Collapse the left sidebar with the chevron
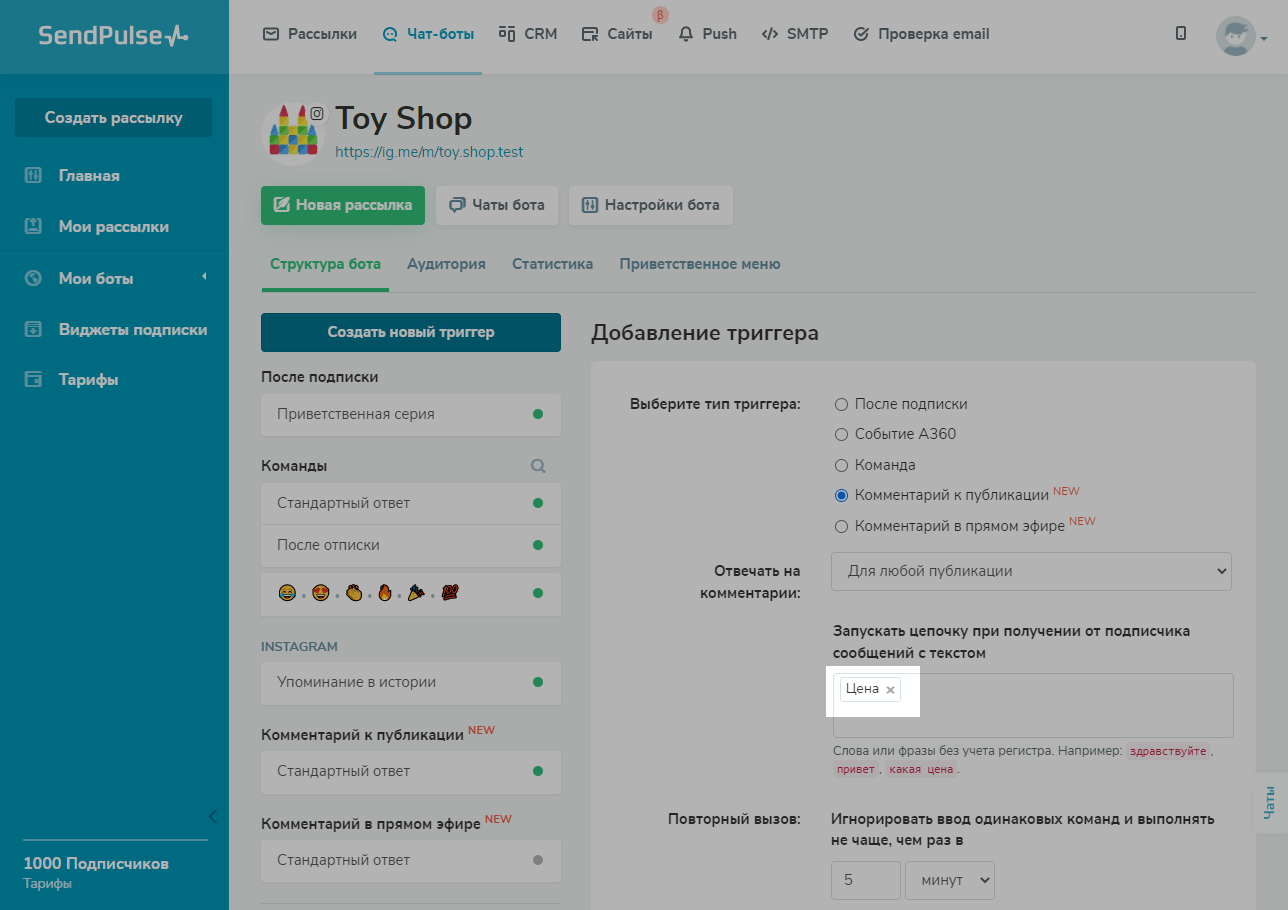Screen dimensions: 1288x910 coord(212,816)
